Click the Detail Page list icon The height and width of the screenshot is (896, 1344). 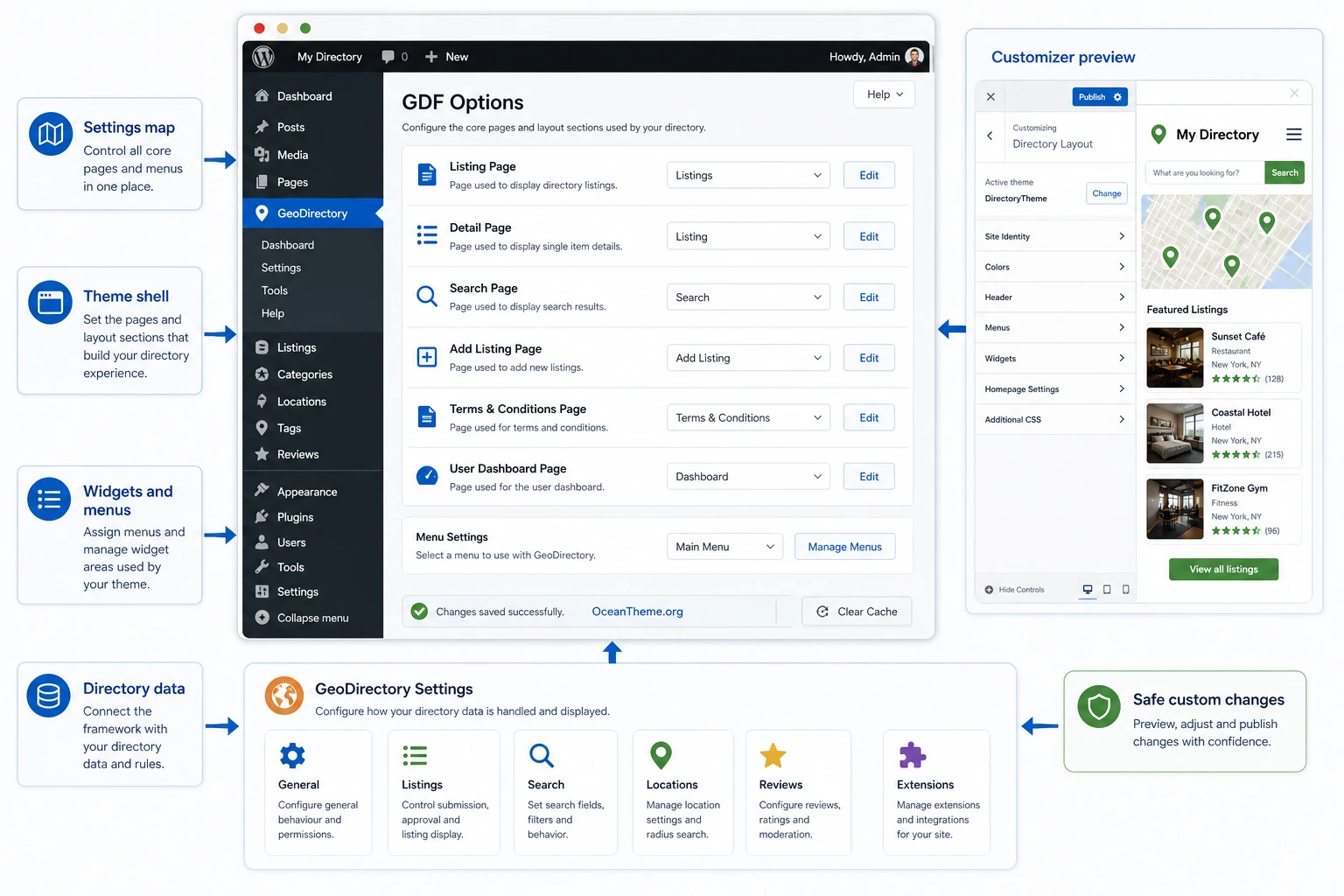click(x=427, y=235)
